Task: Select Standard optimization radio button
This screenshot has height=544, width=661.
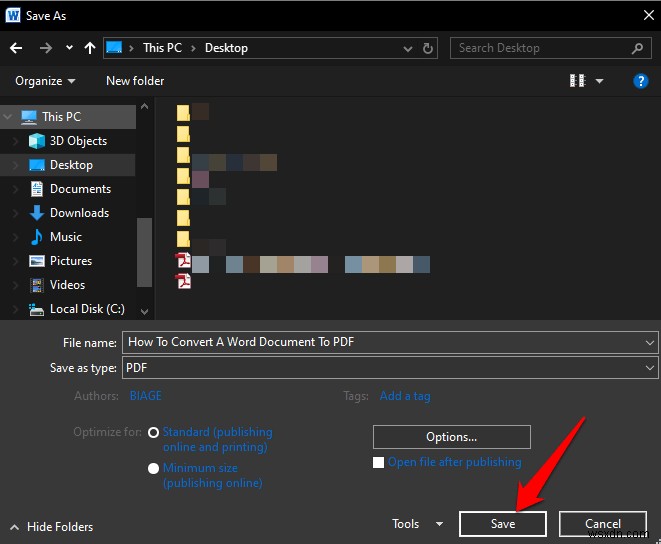Action: click(x=153, y=433)
